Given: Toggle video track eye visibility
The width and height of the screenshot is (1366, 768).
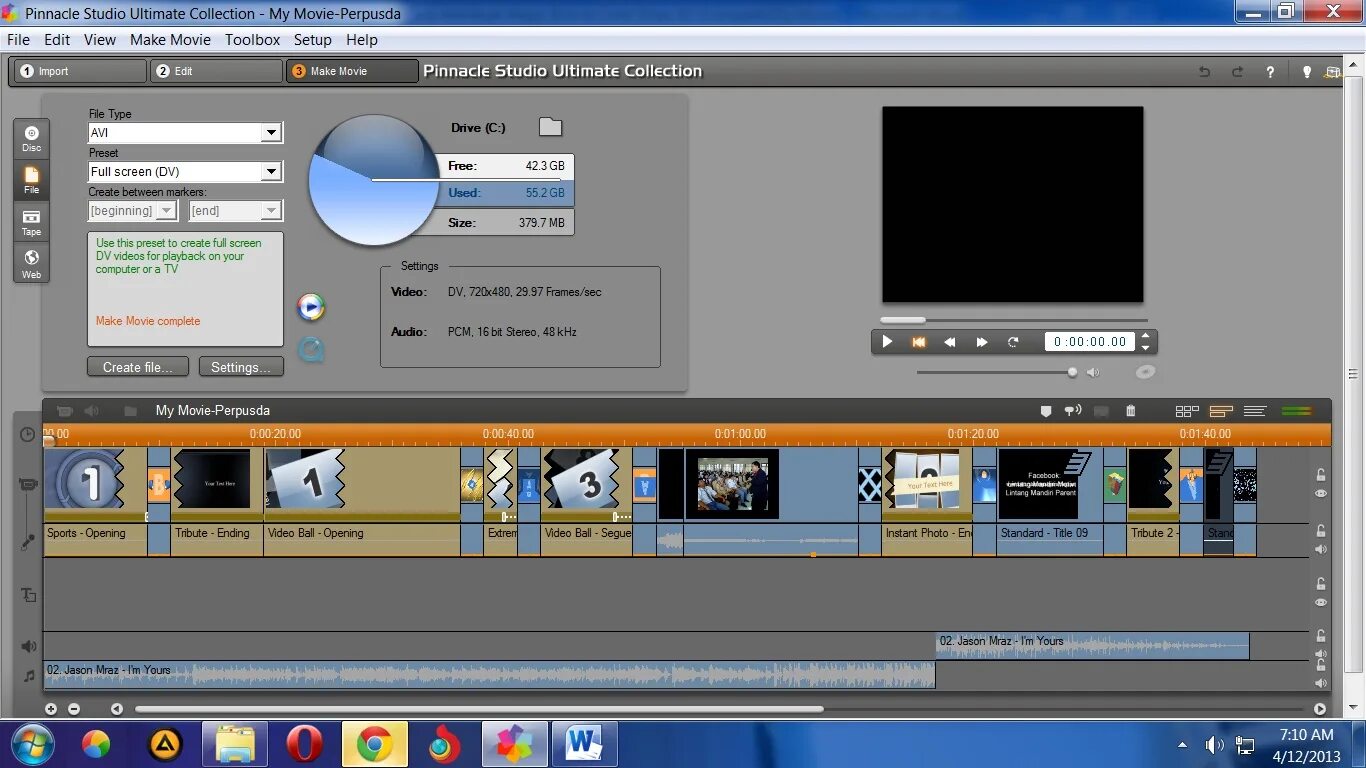Looking at the screenshot, I should [1321, 494].
